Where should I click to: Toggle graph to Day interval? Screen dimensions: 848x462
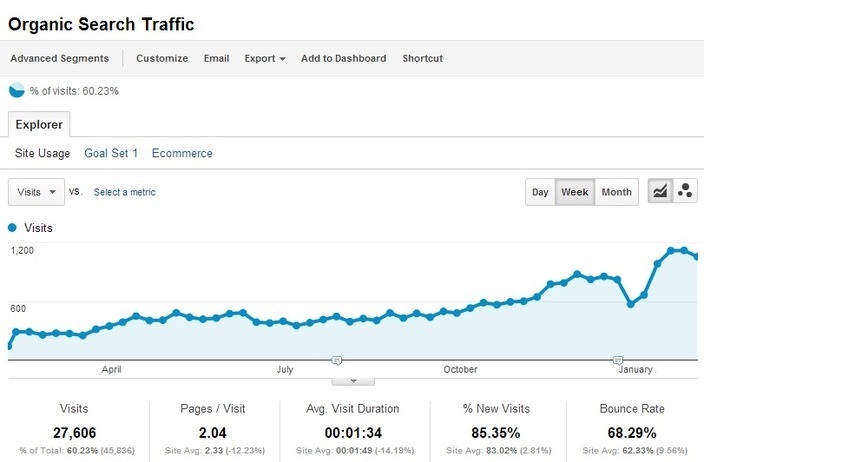tap(540, 192)
